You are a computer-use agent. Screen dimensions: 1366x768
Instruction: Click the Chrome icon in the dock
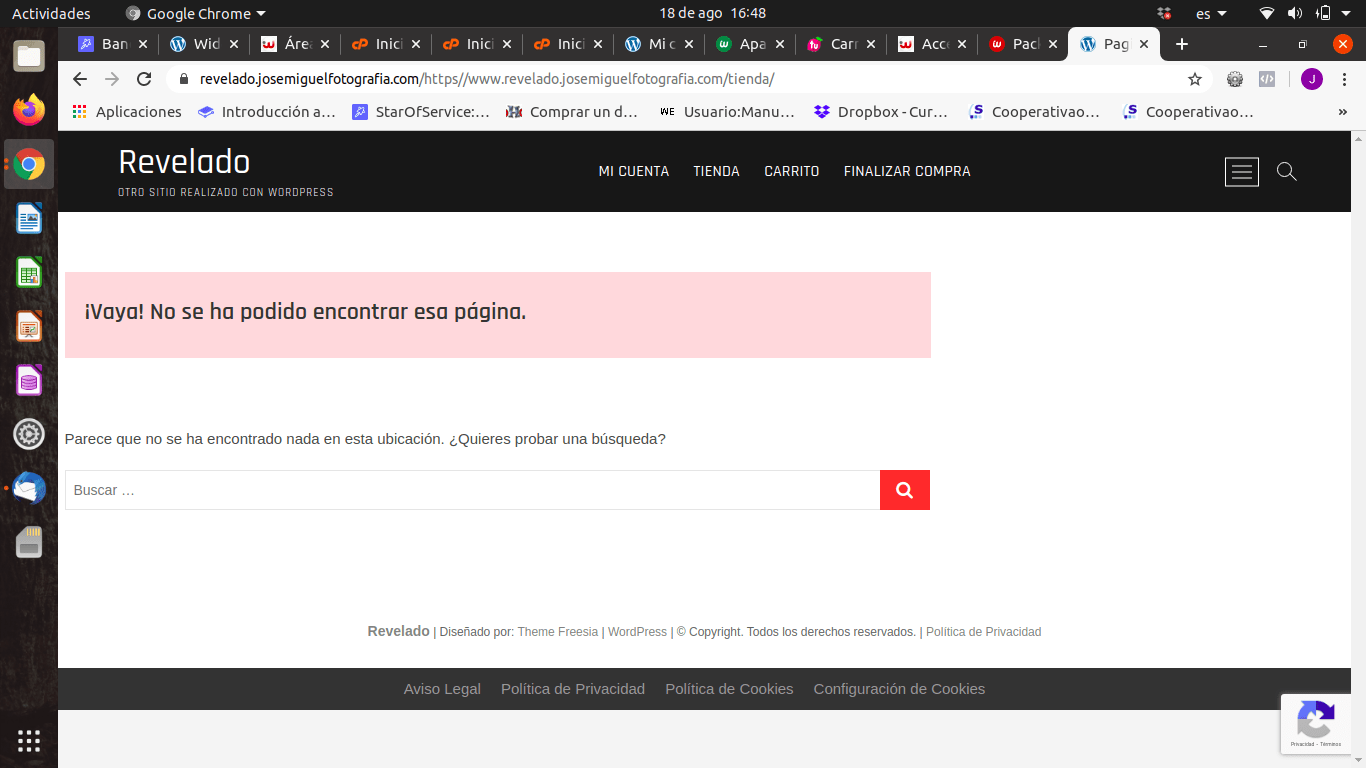(x=29, y=164)
